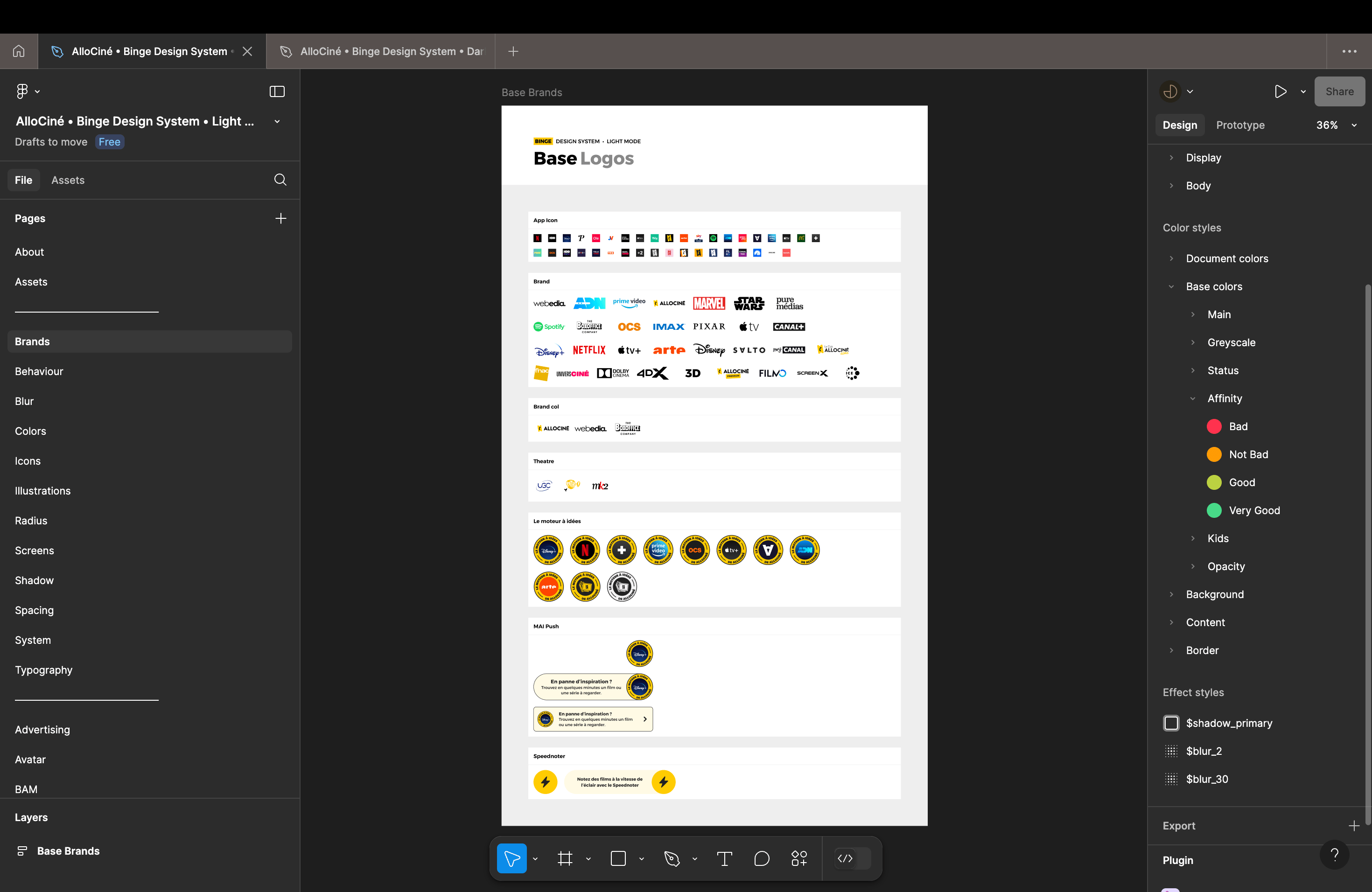Switch to the Prototype tab
This screenshot has width=1372, height=892.
click(x=1240, y=125)
